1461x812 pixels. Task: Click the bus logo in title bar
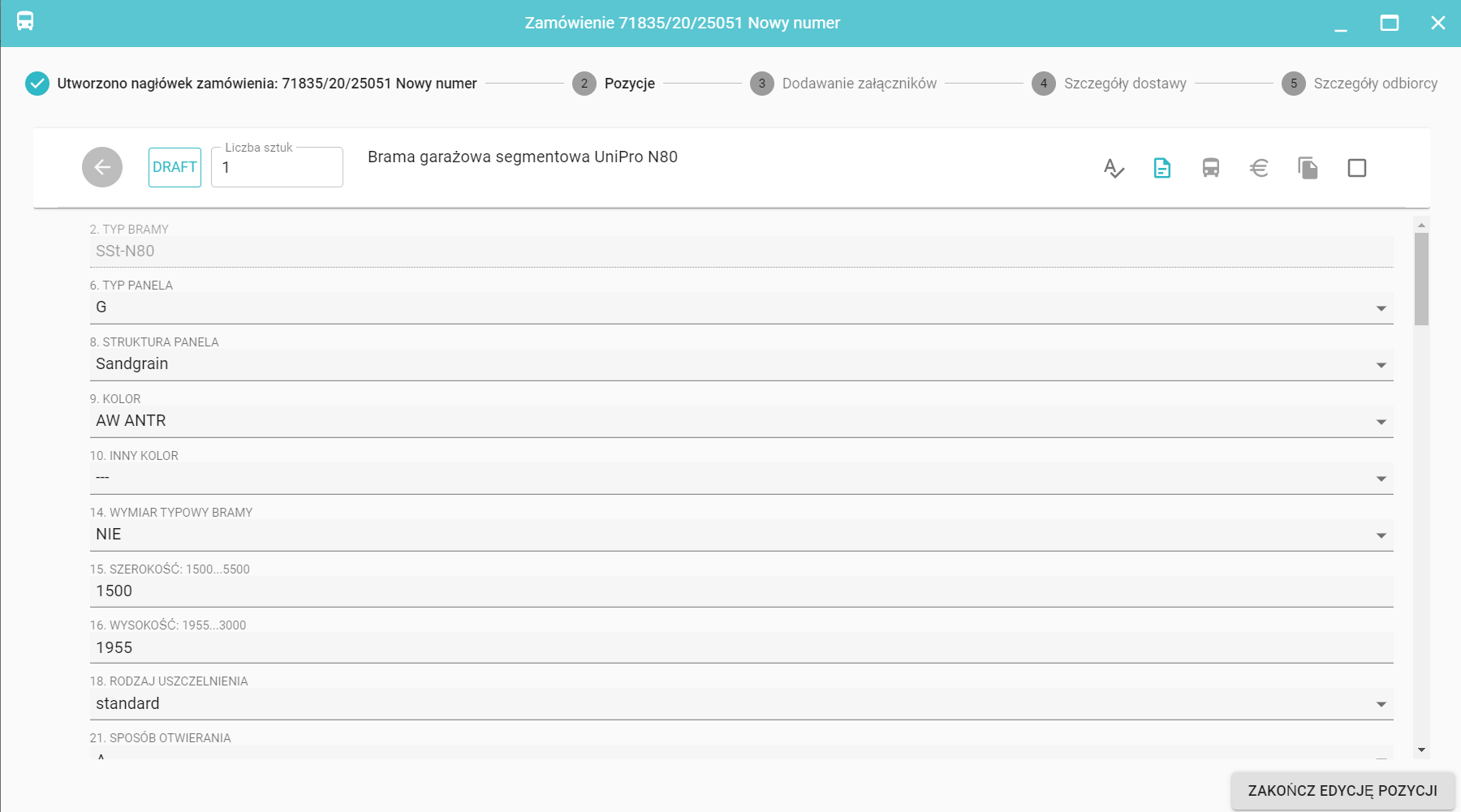pos(25,22)
